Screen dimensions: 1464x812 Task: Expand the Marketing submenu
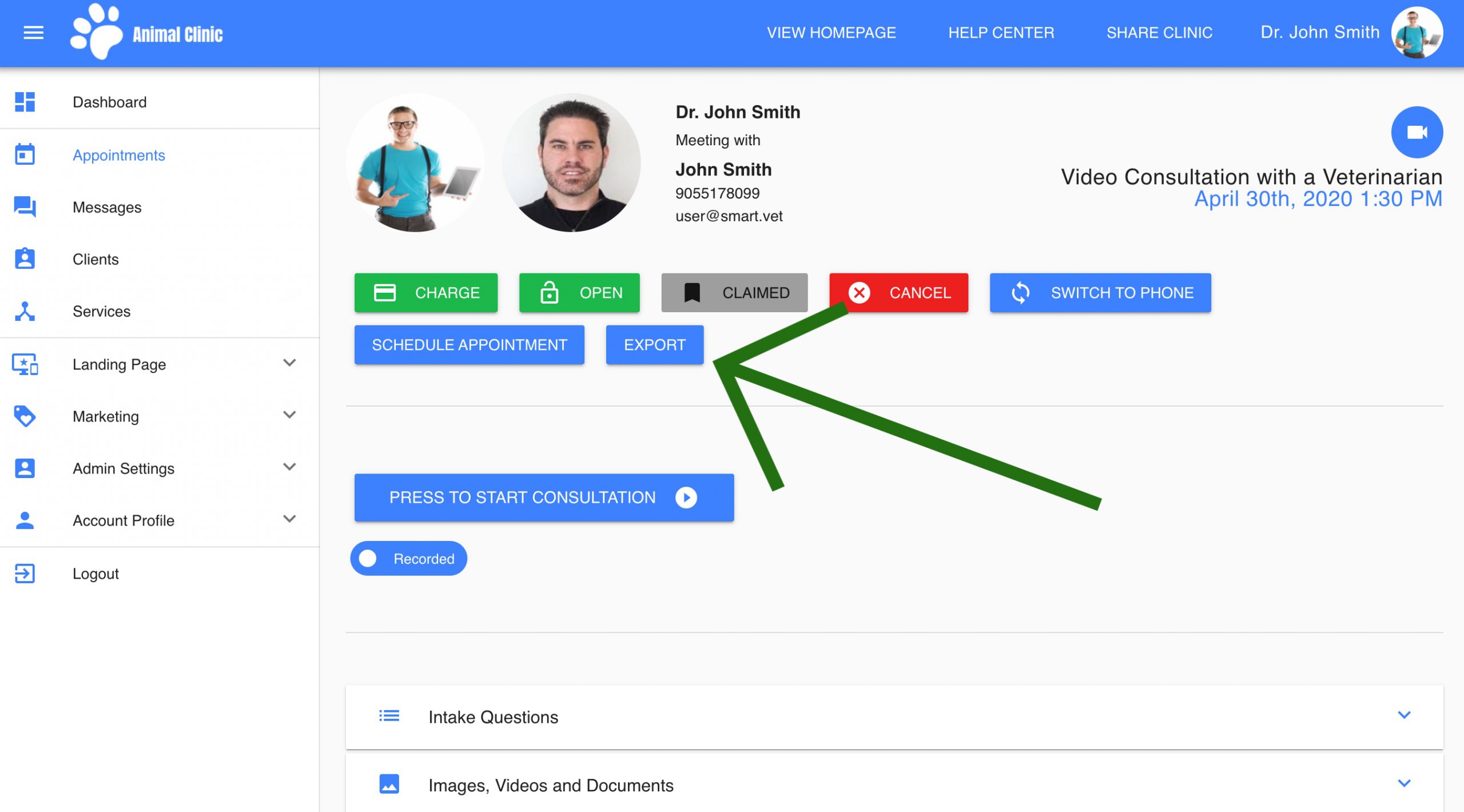289,415
